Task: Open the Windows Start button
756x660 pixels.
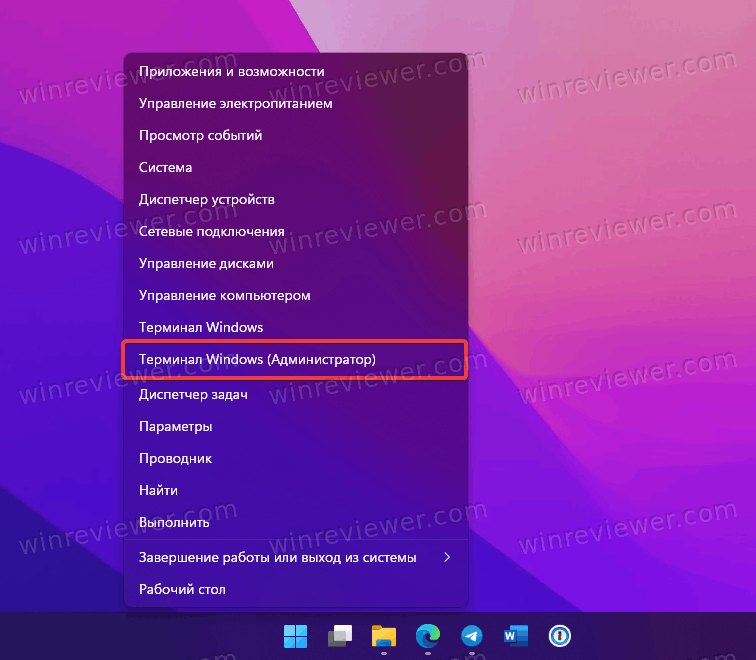Action: pos(295,636)
